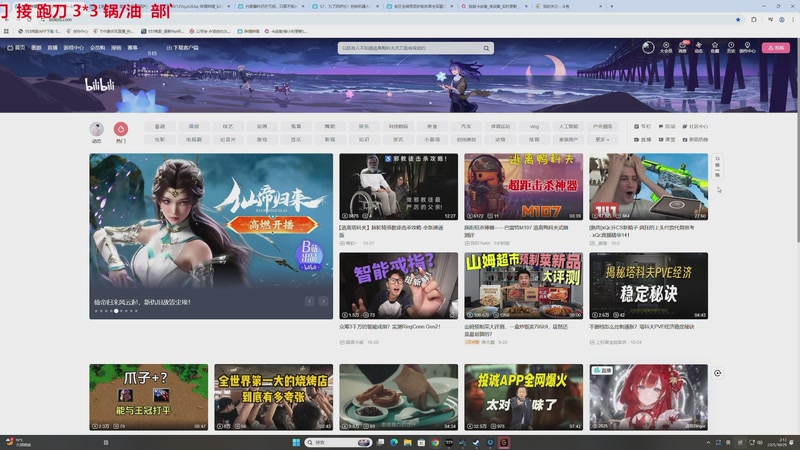Open File Explorer from taskbar

tap(408, 442)
